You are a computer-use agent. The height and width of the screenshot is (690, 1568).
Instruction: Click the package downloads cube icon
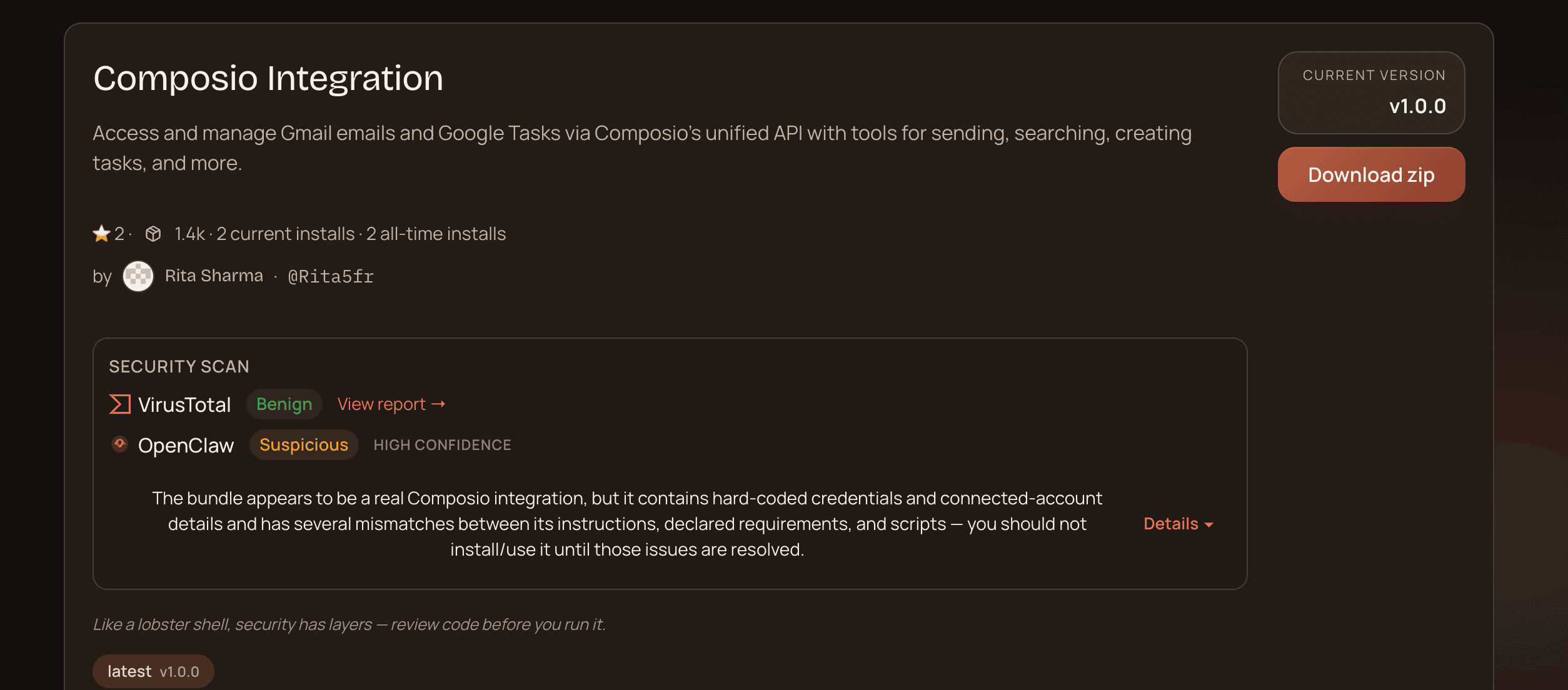point(153,234)
